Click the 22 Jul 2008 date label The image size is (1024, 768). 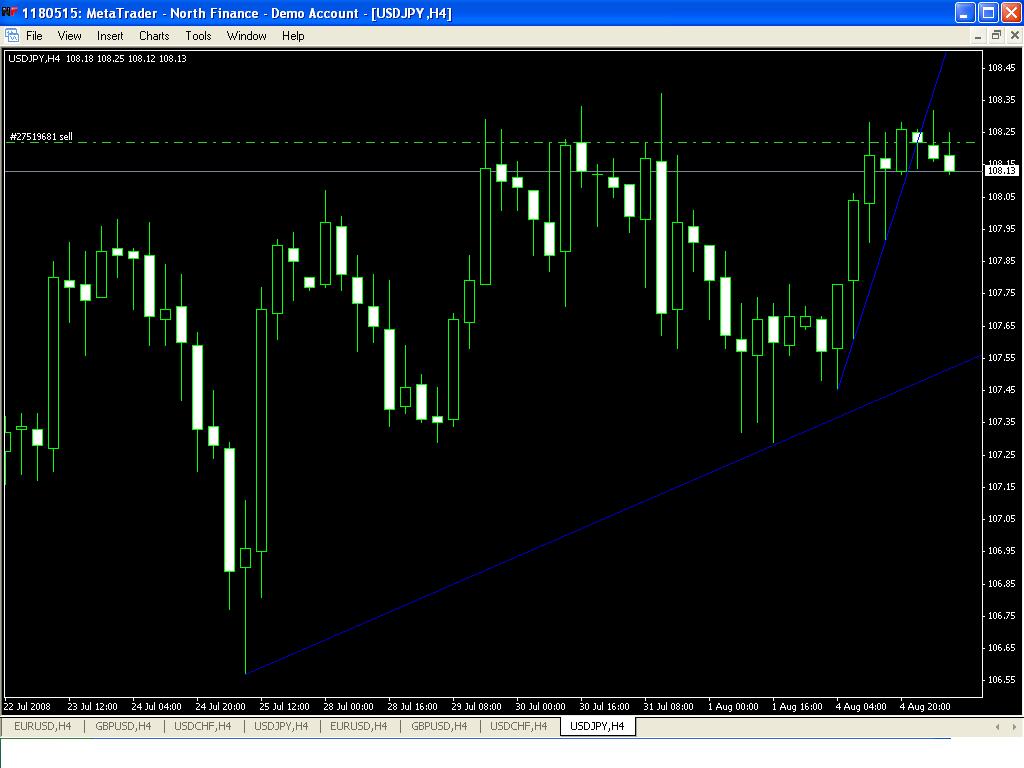27,706
